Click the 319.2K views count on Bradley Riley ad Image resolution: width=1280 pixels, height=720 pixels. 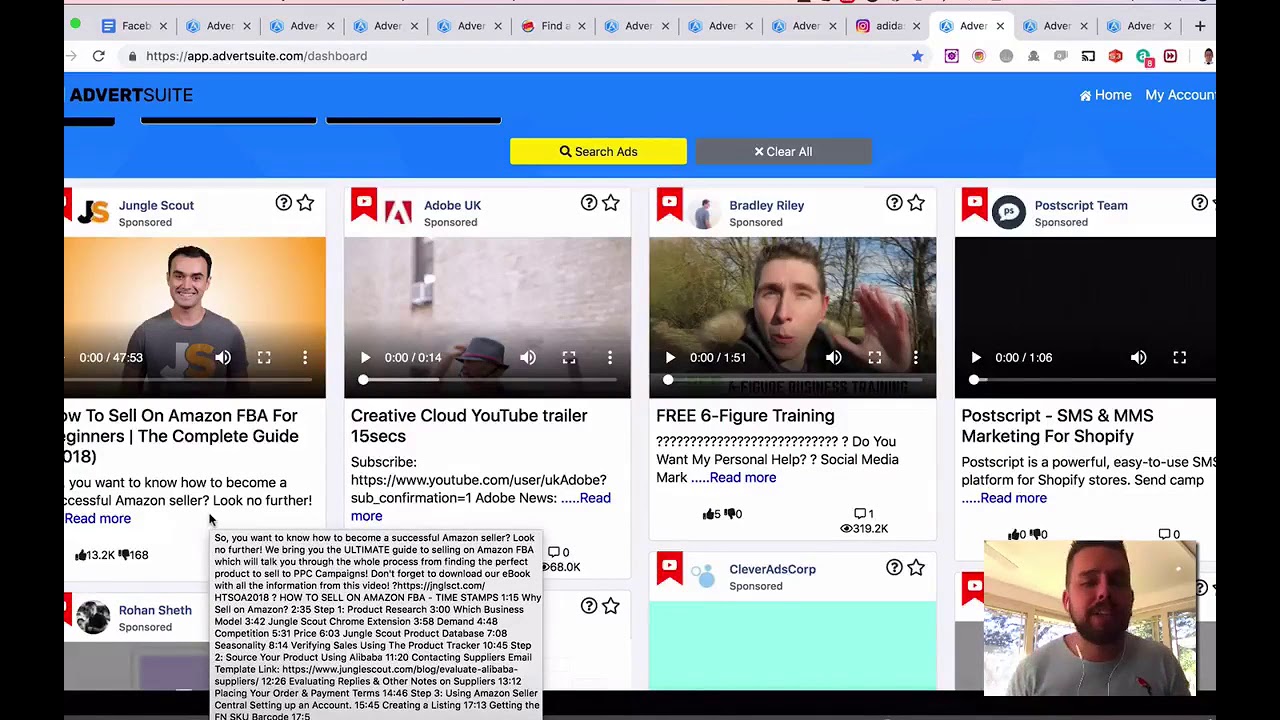(x=864, y=529)
